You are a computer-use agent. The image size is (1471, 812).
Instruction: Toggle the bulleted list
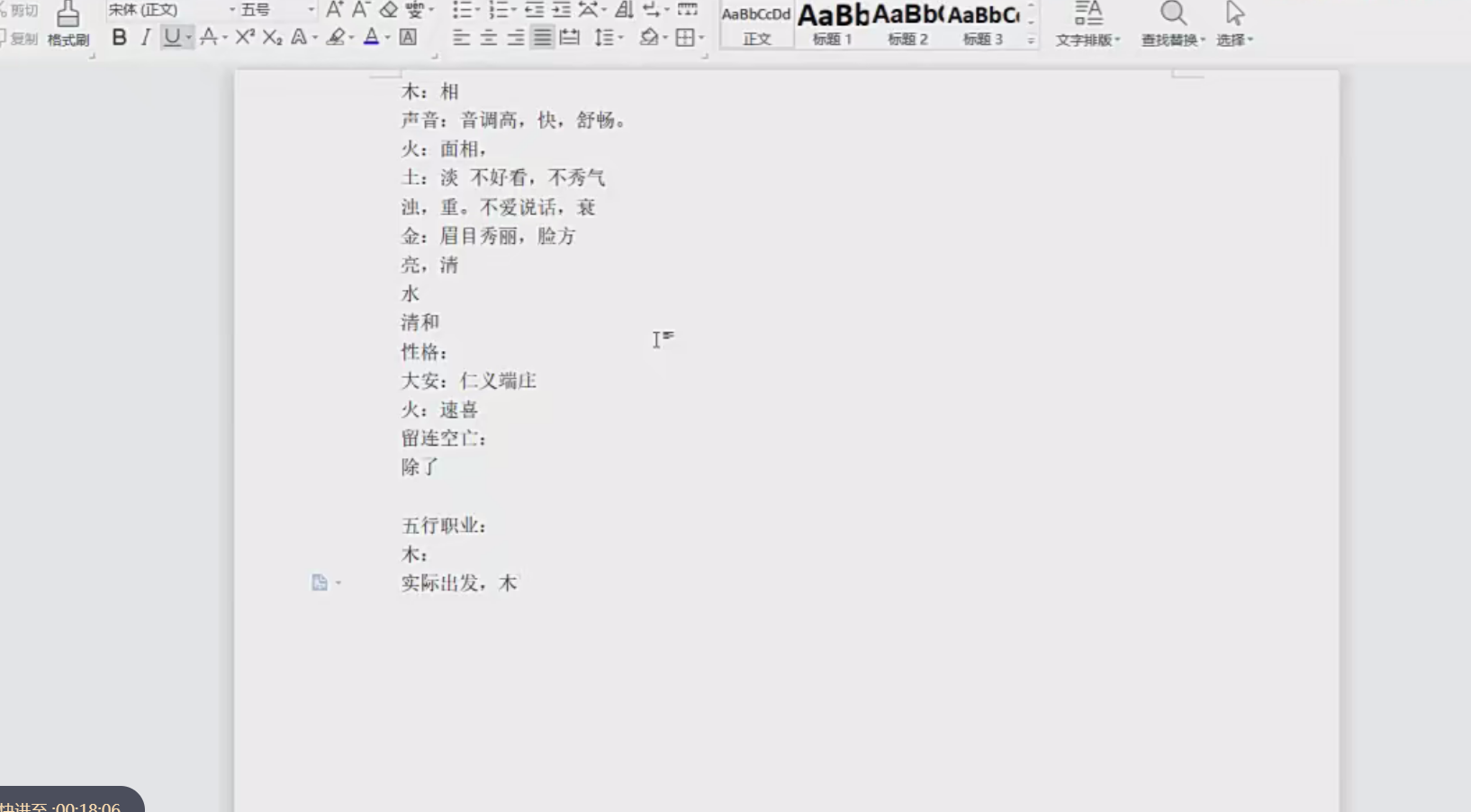(x=463, y=10)
